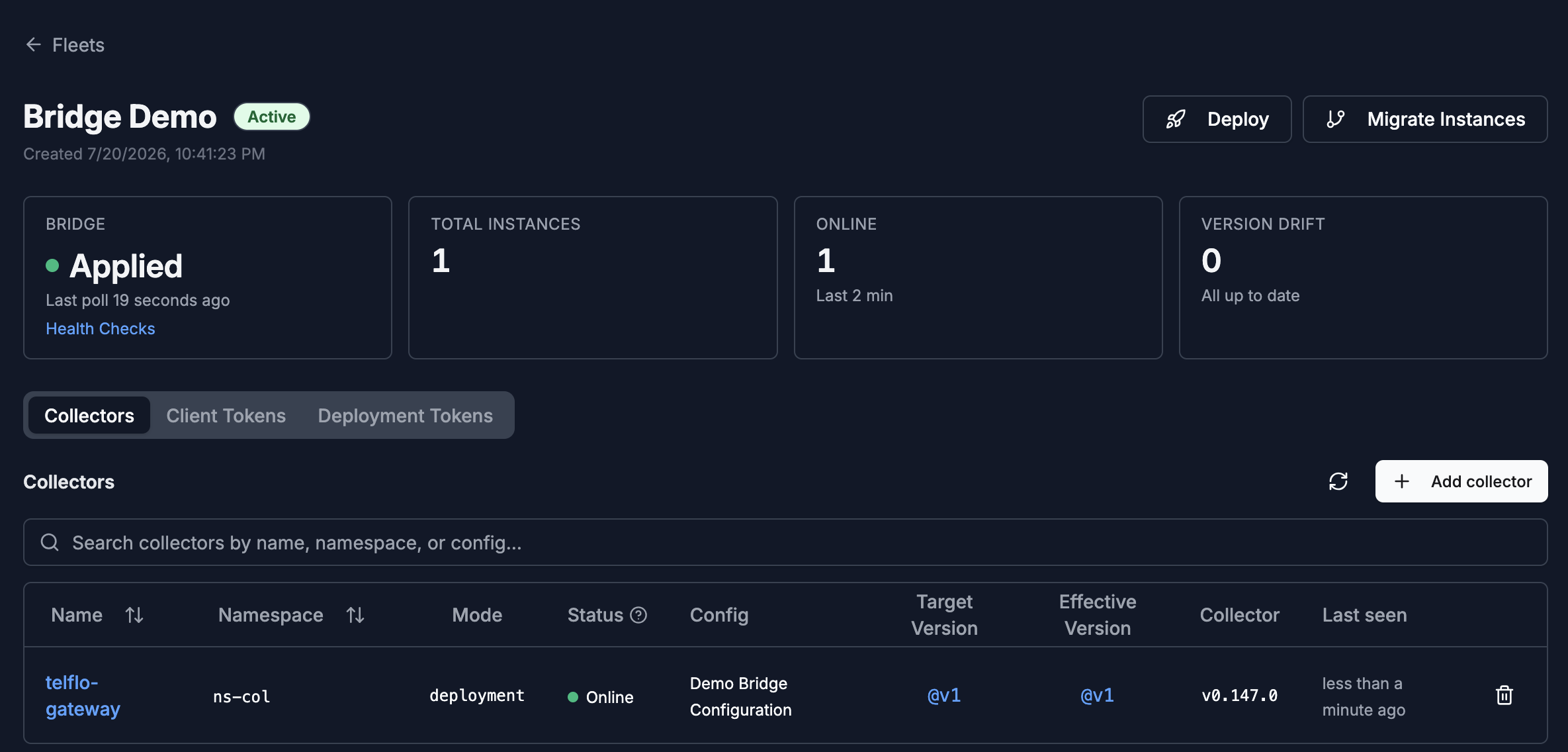This screenshot has height=752, width=1568.
Task: Open the Fleets breadcrumb link
Action: point(78,44)
